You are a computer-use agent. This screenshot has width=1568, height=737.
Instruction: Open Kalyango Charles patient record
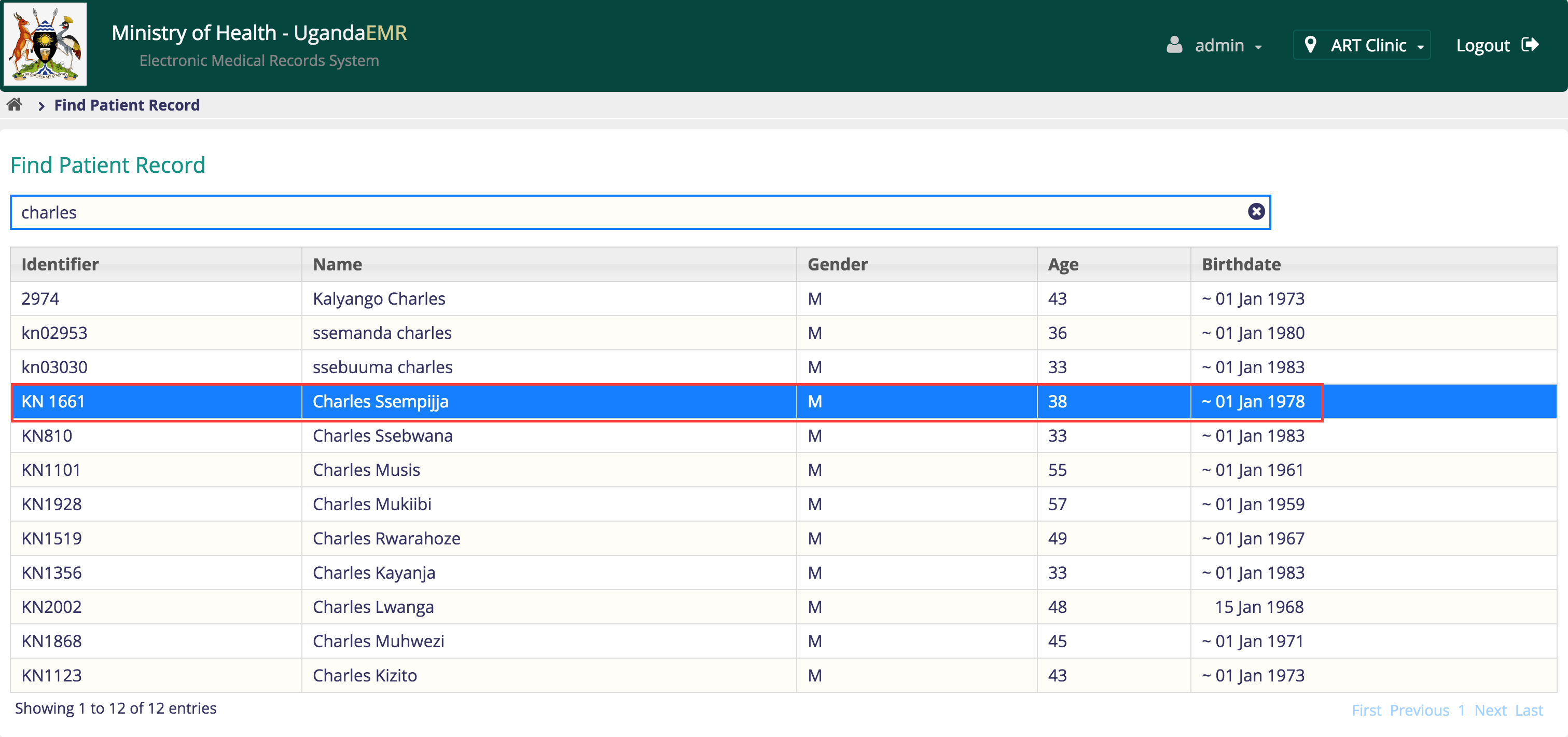click(x=379, y=299)
